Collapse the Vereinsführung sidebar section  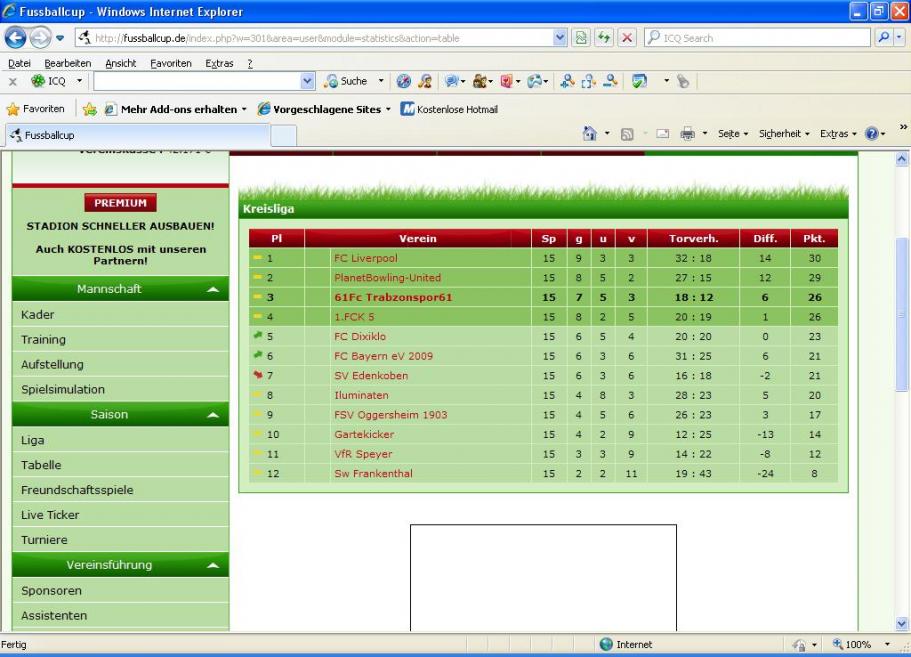[x=212, y=566]
